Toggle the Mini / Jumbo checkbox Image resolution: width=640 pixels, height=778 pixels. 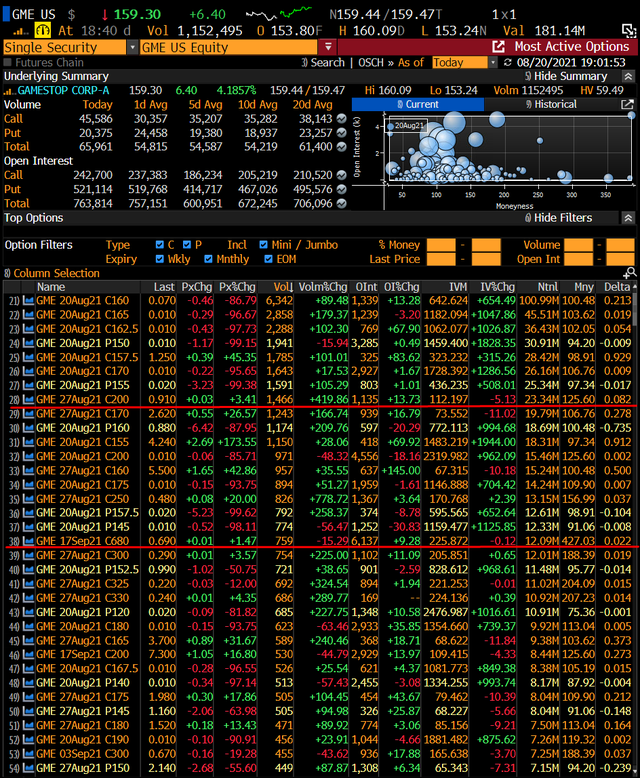point(263,245)
